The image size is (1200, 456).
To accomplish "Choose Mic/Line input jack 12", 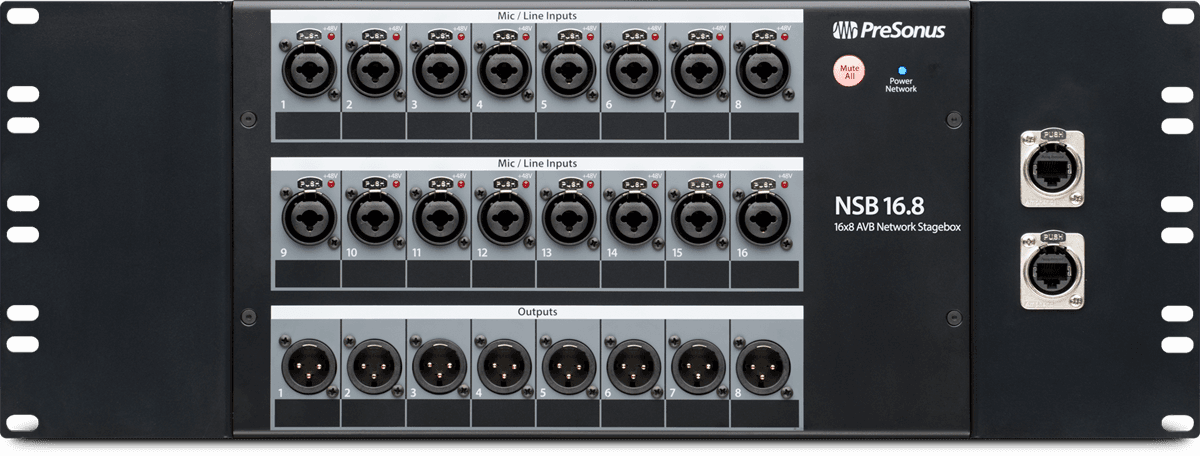I will pos(502,220).
